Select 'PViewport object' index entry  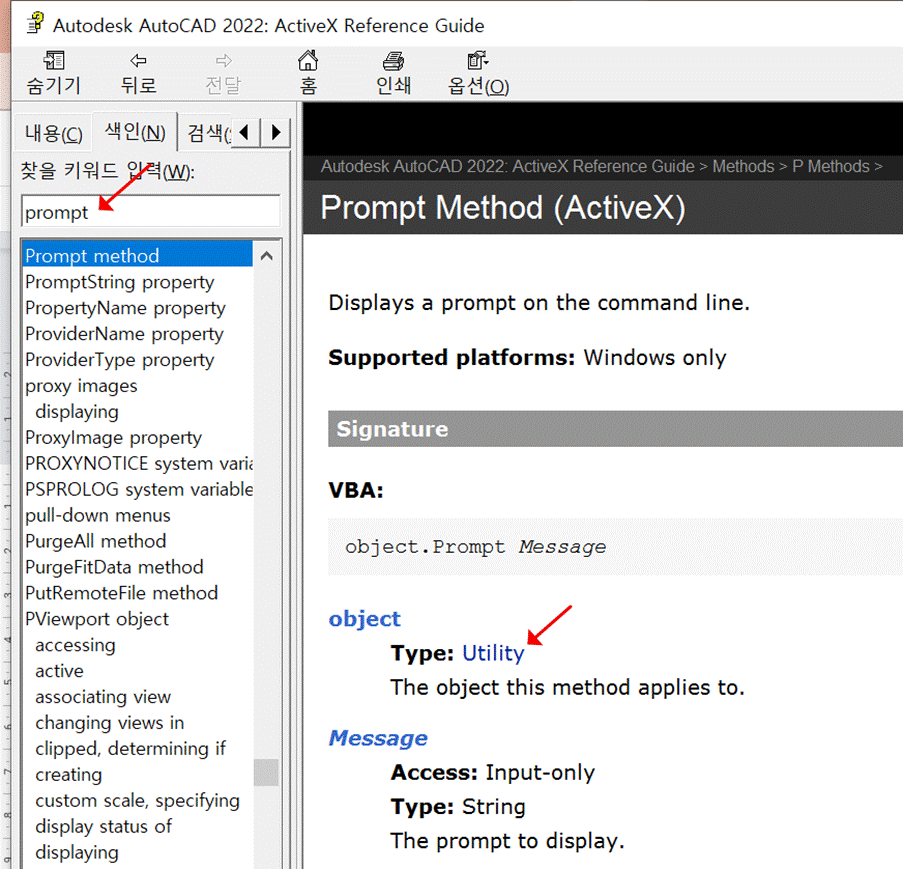pos(97,618)
